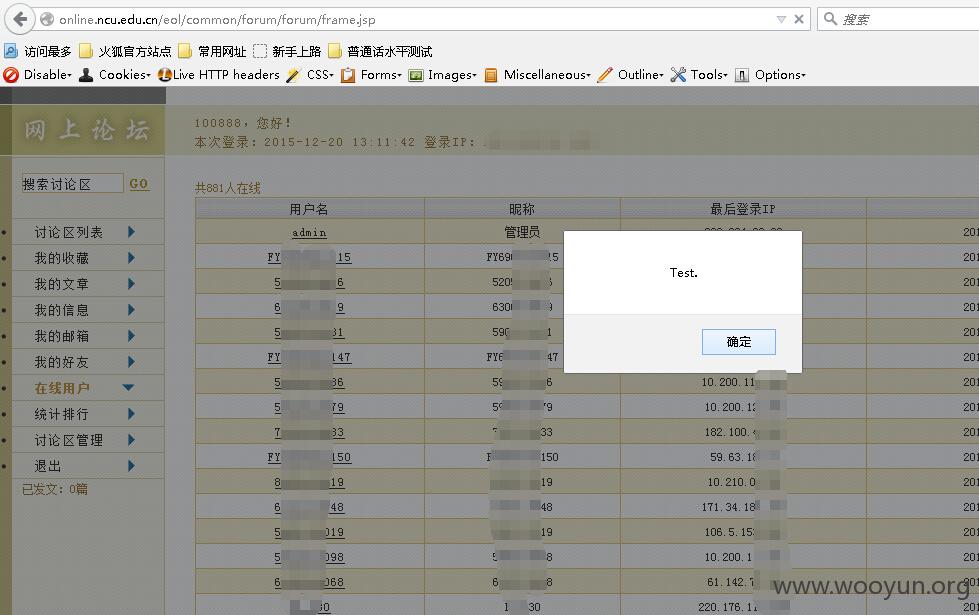This screenshot has width=979, height=615.
Task: Click the 共881人在线 text
Action: (227, 188)
